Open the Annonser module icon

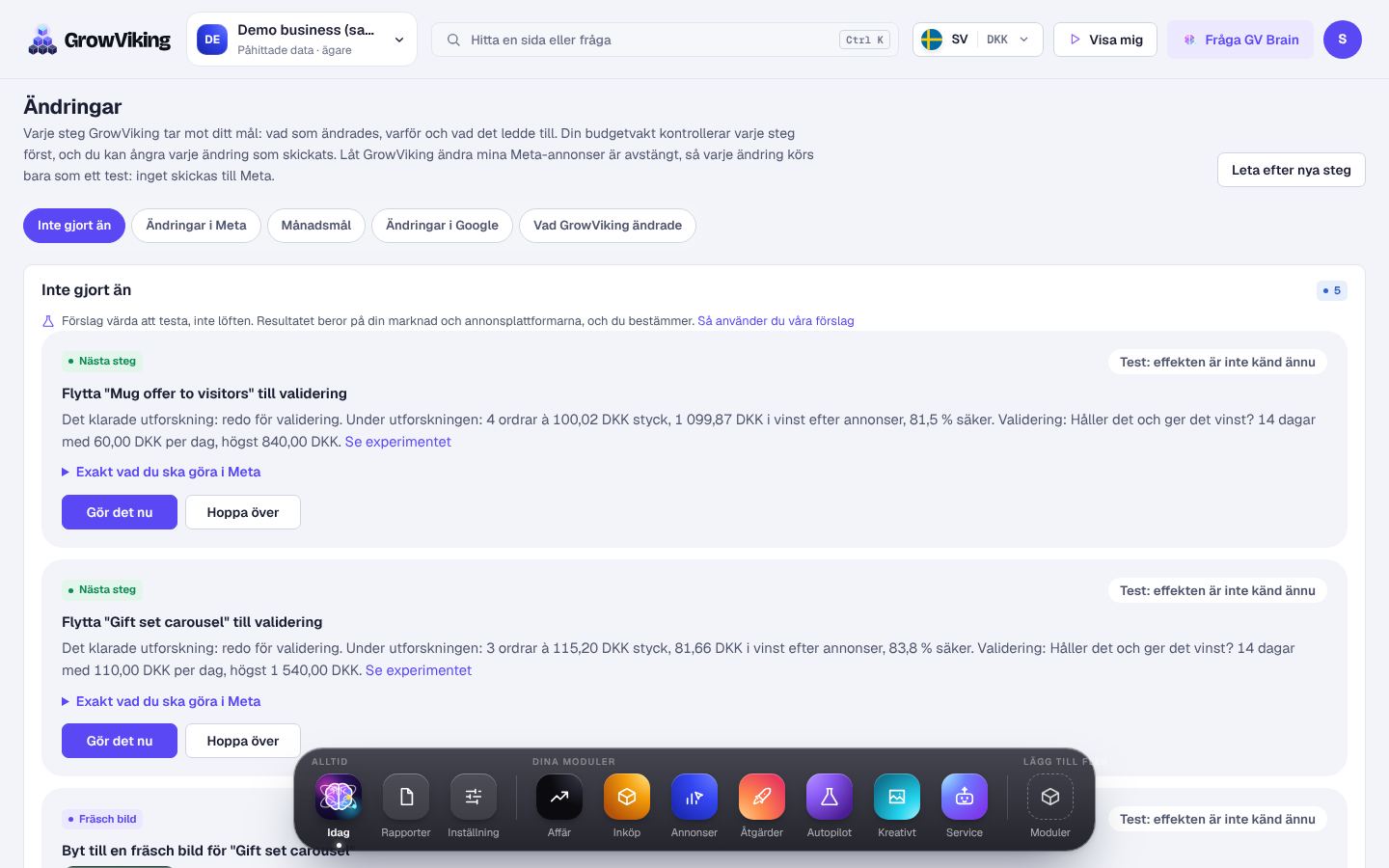point(694,798)
